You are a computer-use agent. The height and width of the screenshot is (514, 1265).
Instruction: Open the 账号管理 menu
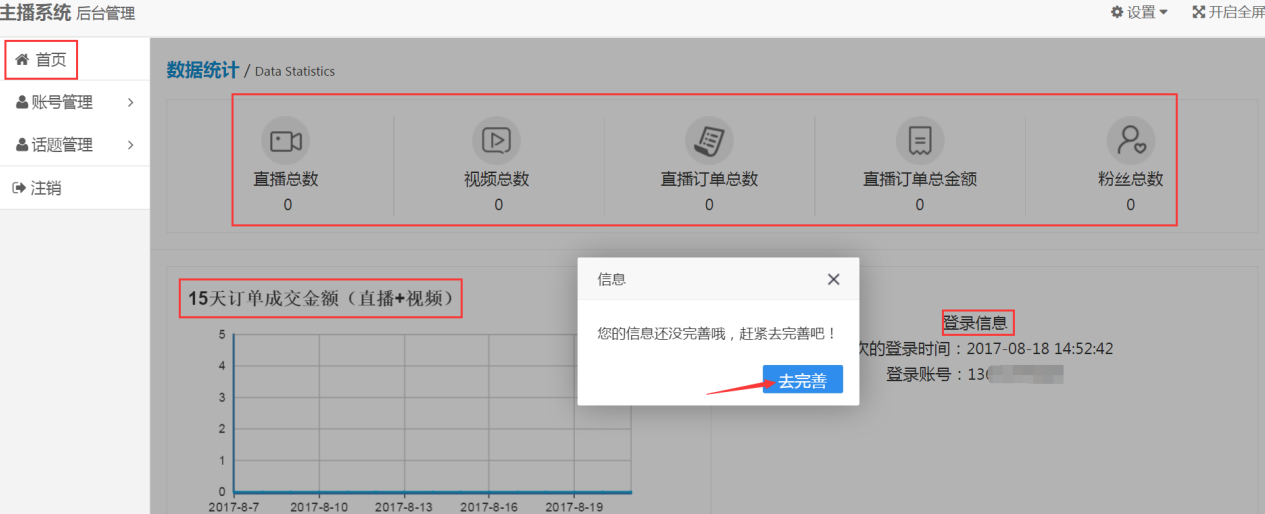(75, 102)
